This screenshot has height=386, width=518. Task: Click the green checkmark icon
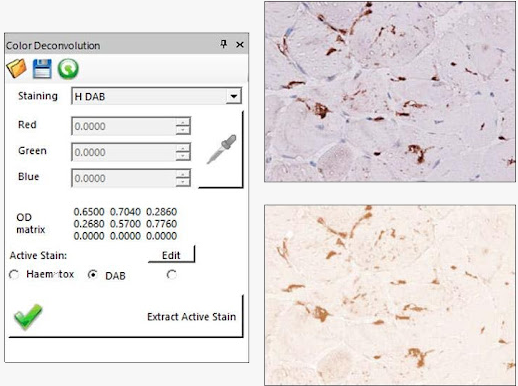(28, 316)
